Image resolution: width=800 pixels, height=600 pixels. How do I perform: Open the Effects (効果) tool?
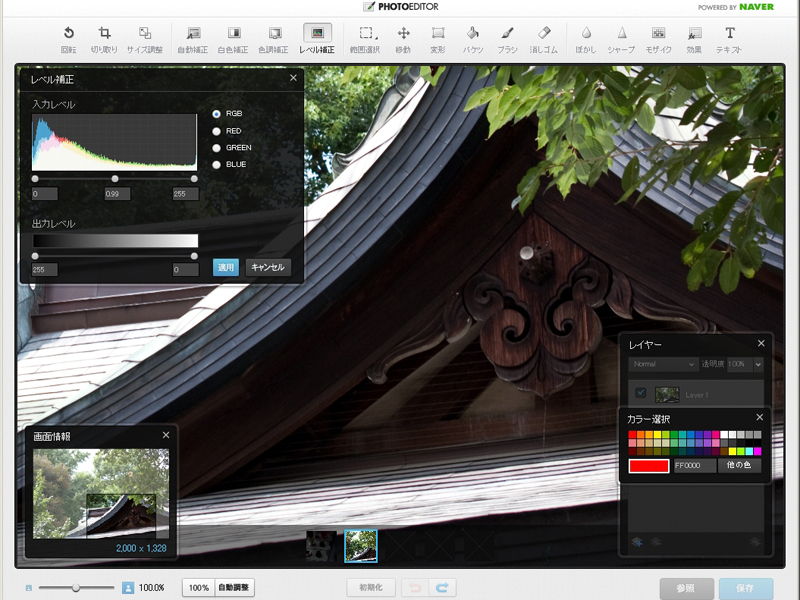(x=694, y=39)
